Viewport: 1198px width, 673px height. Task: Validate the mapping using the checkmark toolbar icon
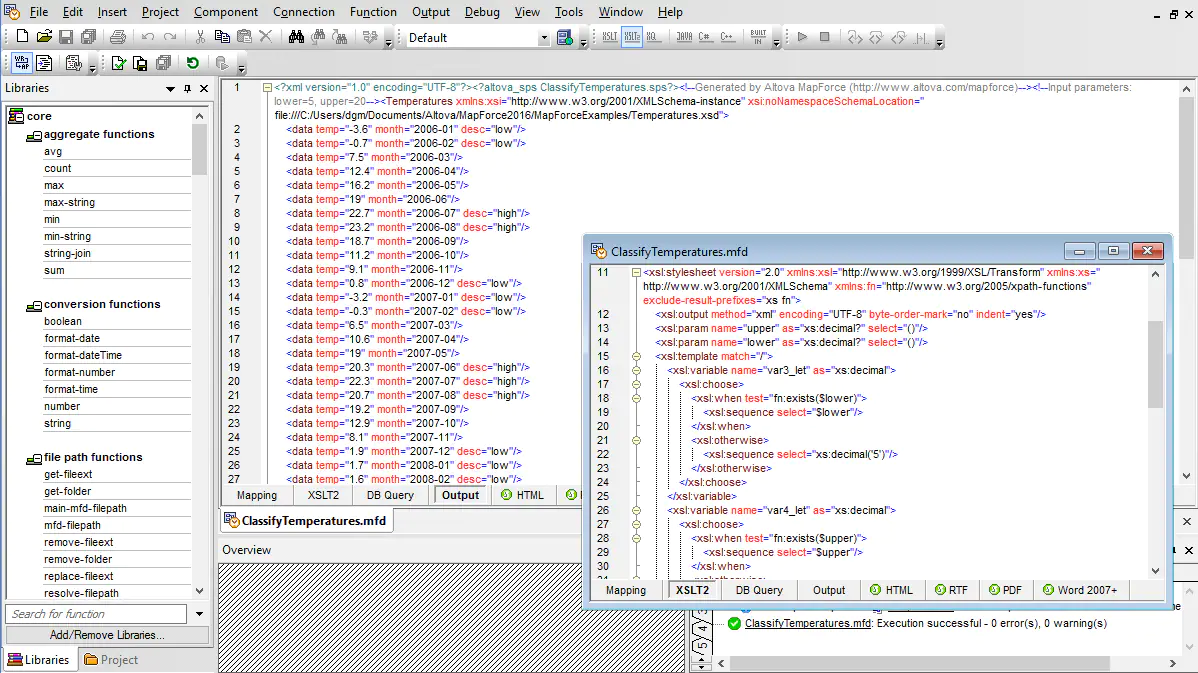click(118, 62)
